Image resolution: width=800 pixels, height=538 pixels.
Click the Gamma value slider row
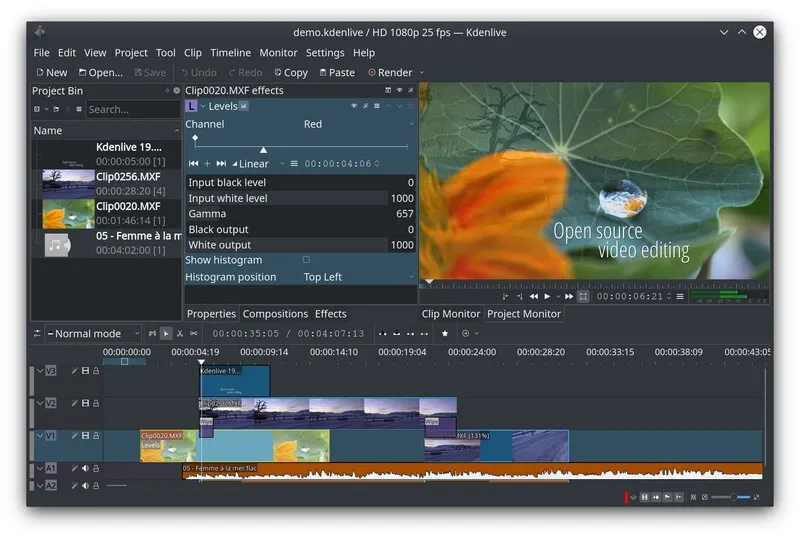point(301,214)
